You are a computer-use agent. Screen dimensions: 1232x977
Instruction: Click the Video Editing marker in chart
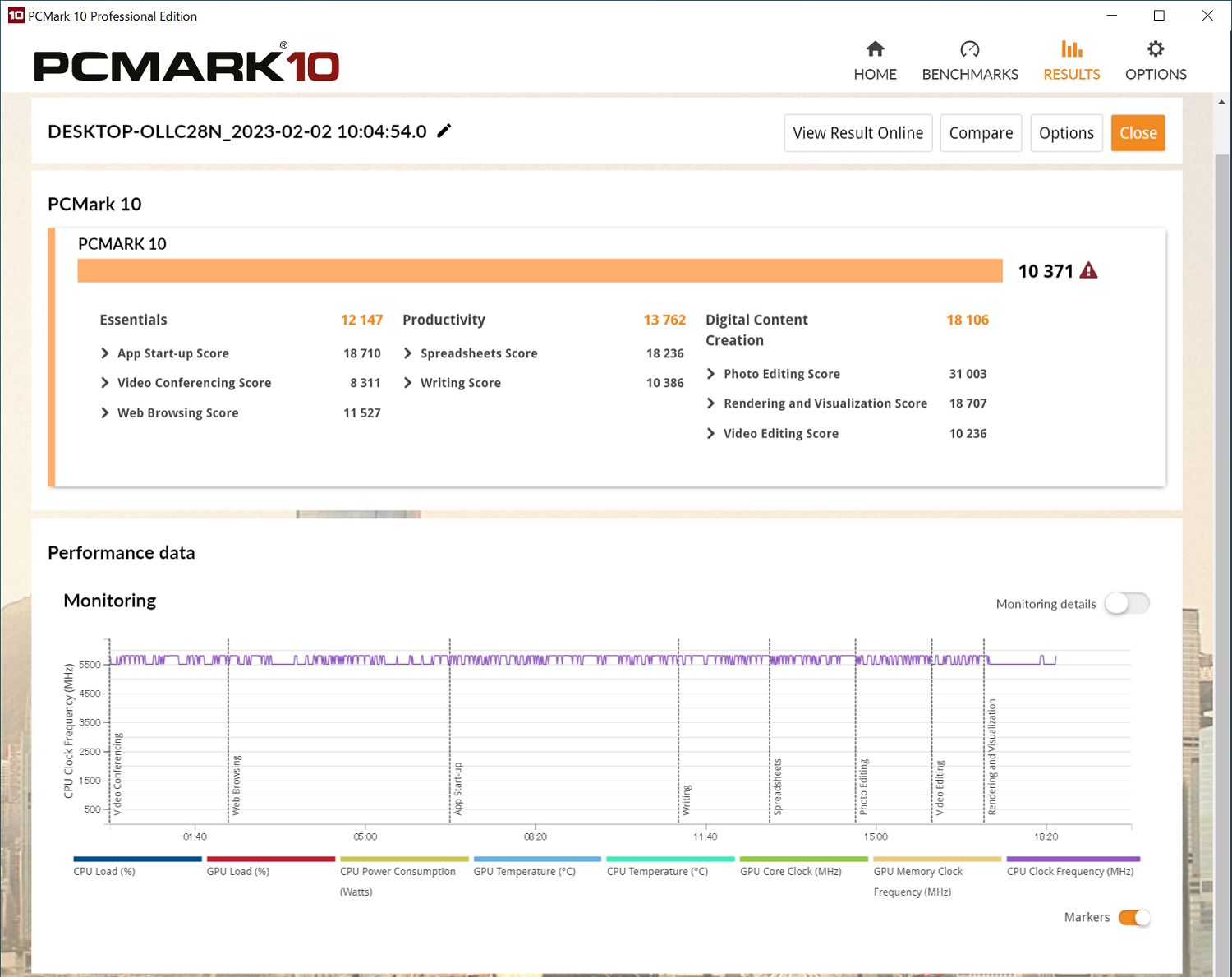(x=940, y=787)
